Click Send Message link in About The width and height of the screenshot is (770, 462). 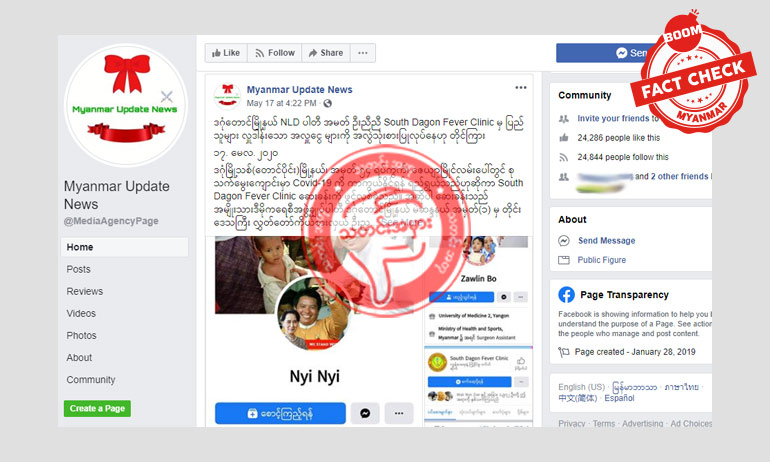click(x=606, y=241)
